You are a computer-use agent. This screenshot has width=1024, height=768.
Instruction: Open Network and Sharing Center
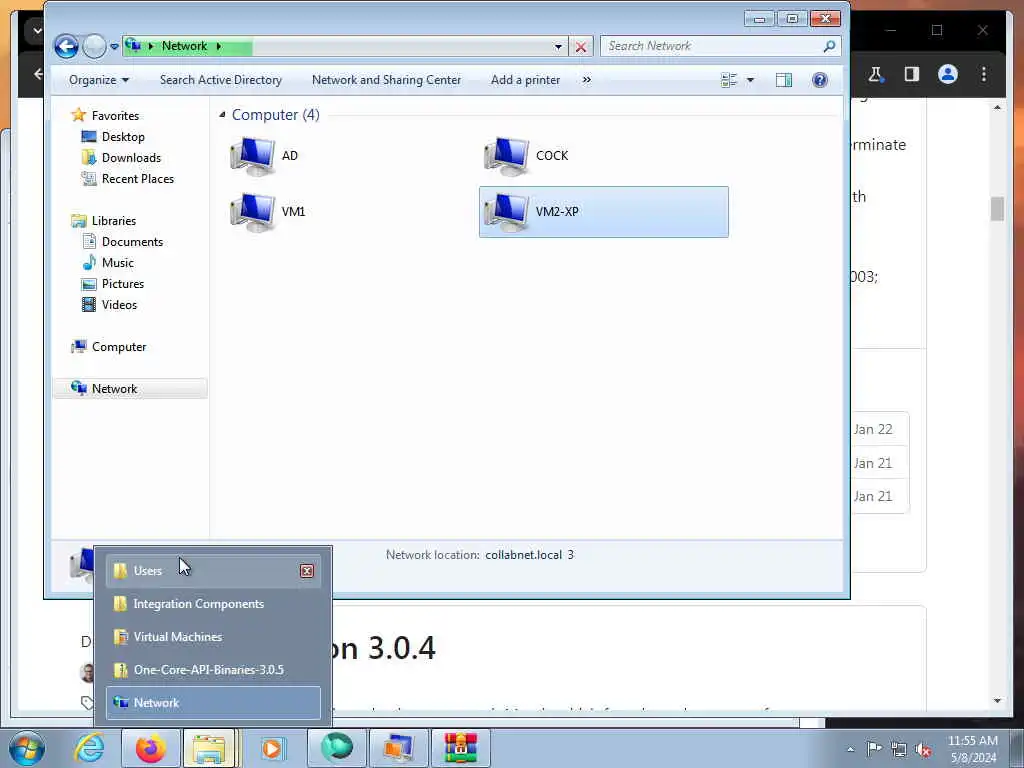coord(386,80)
